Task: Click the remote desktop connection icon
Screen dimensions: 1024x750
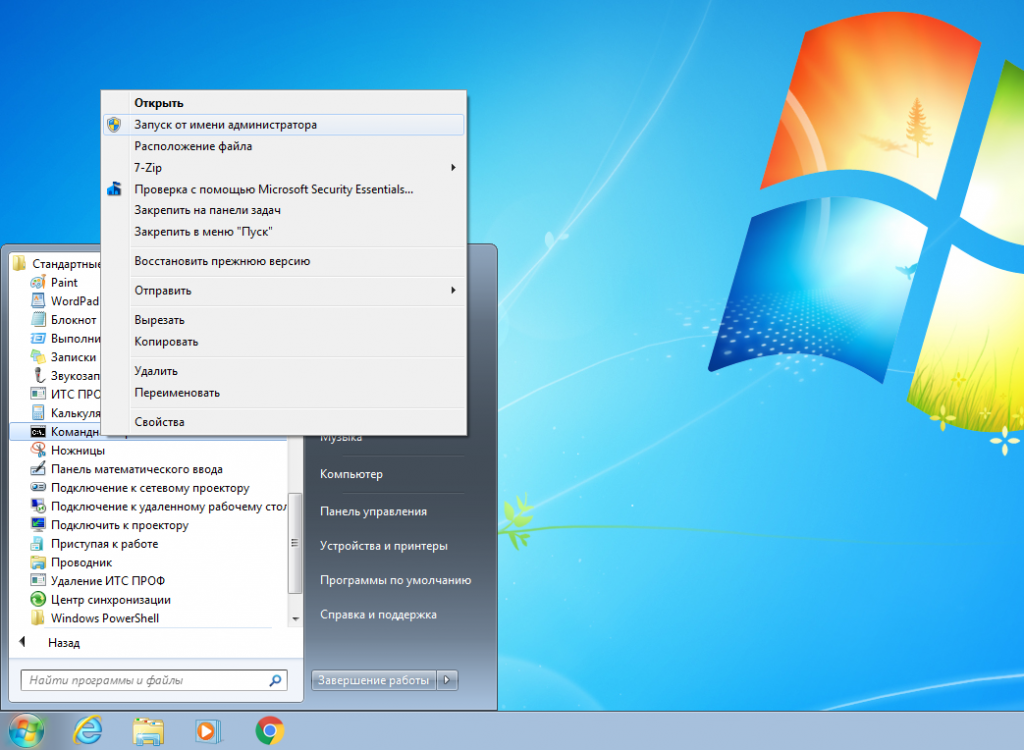Action: click(38, 506)
